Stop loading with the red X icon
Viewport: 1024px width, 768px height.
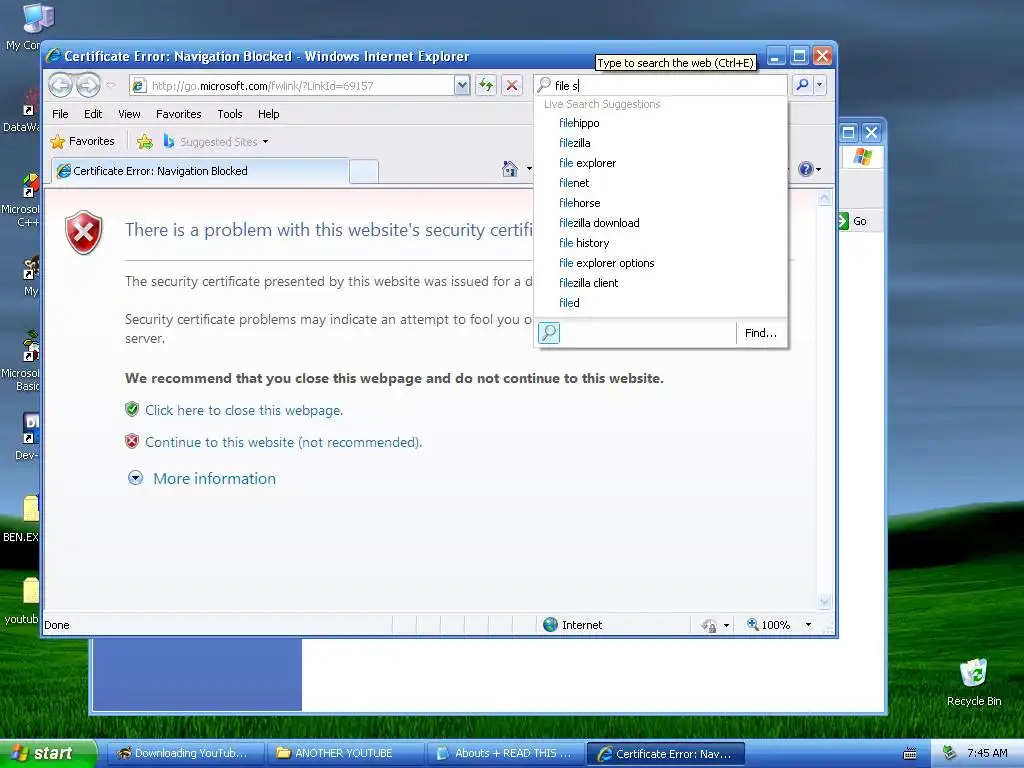click(x=512, y=86)
